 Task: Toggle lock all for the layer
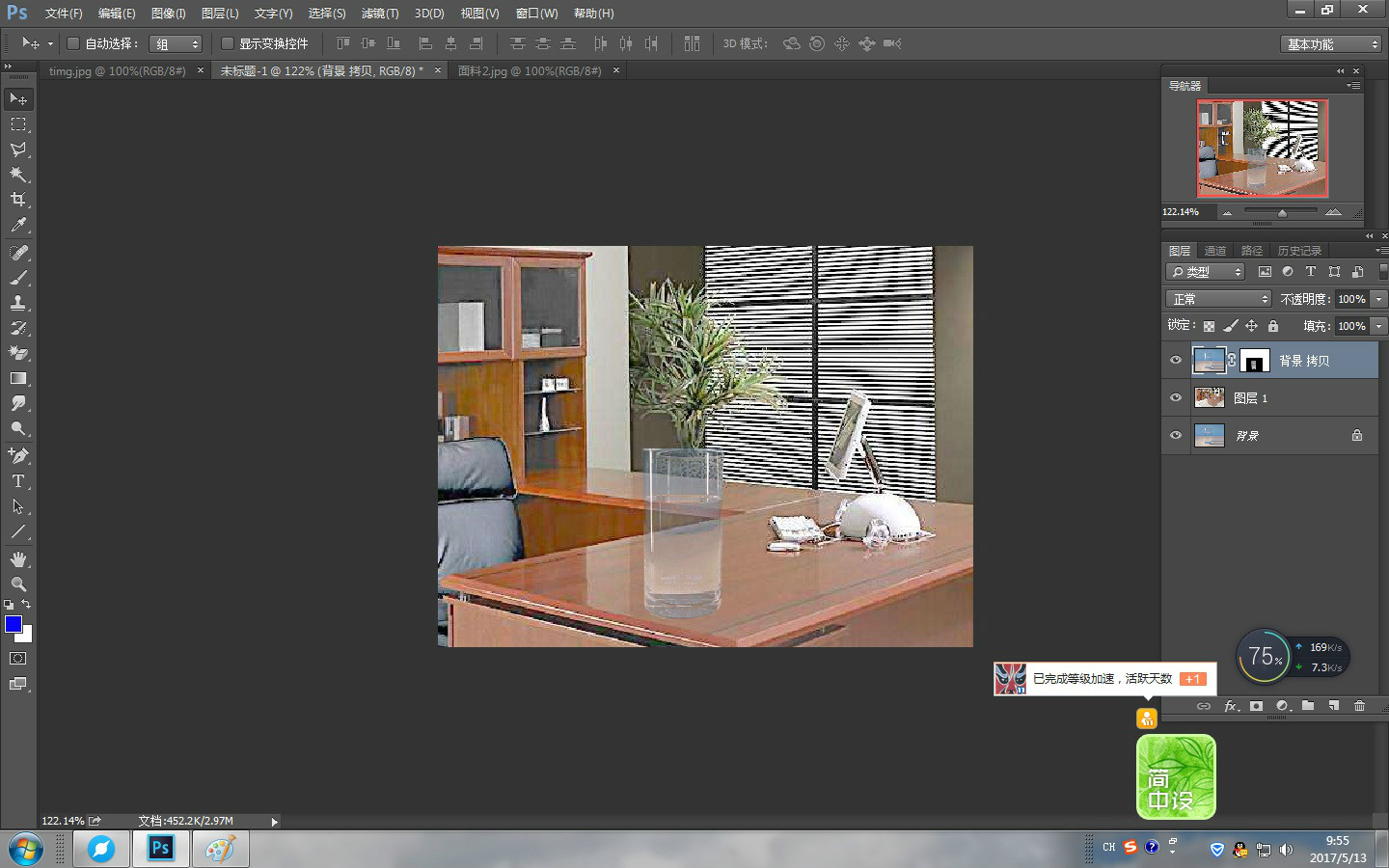point(1273,326)
